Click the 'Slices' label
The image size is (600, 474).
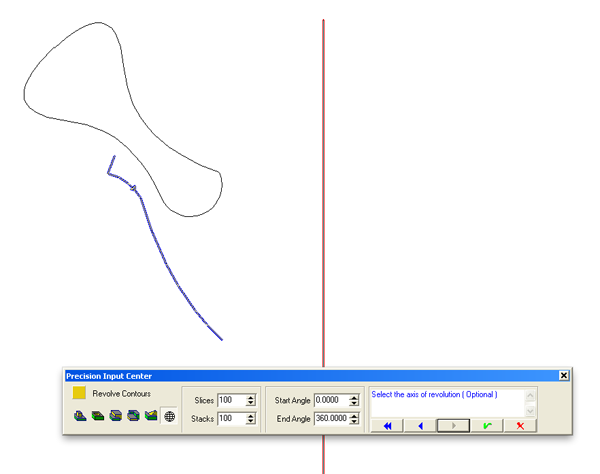pos(204,401)
